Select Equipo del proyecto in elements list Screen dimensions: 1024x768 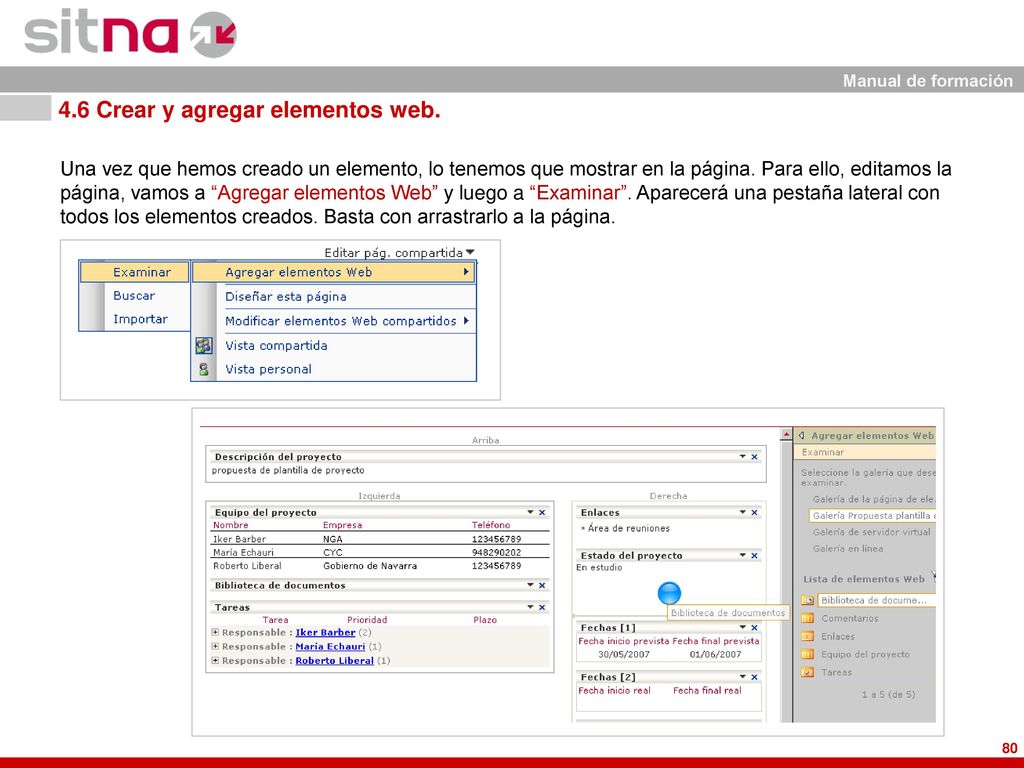click(865, 654)
